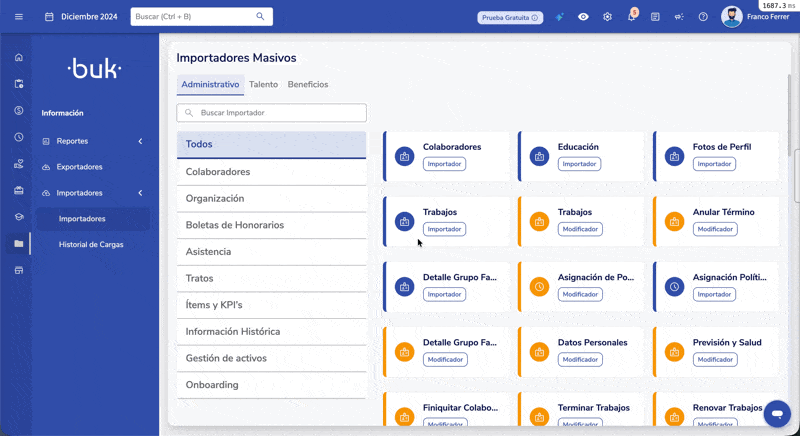Collapse the Importadores sidebar section

140,193
